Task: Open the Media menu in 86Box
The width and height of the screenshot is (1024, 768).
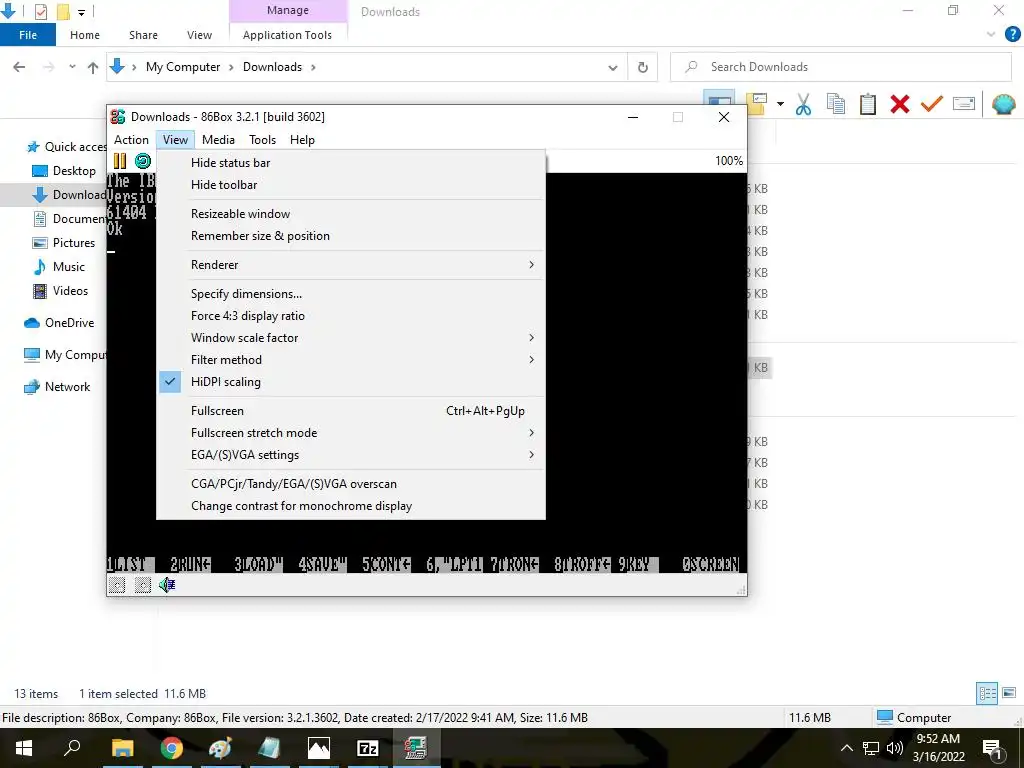Action: pyautogui.click(x=218, y=140)
